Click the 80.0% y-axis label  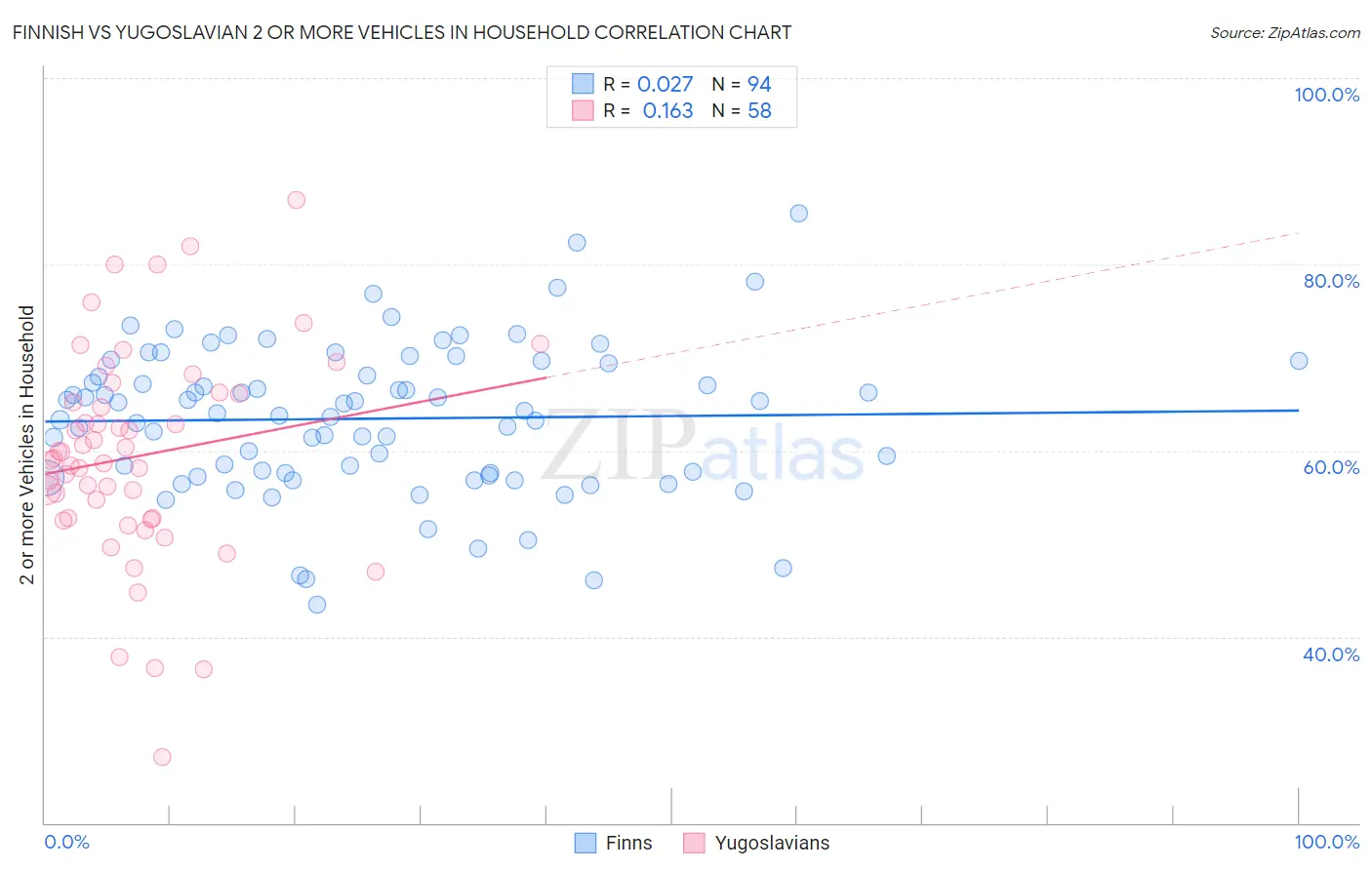(x=1331, y=281)
